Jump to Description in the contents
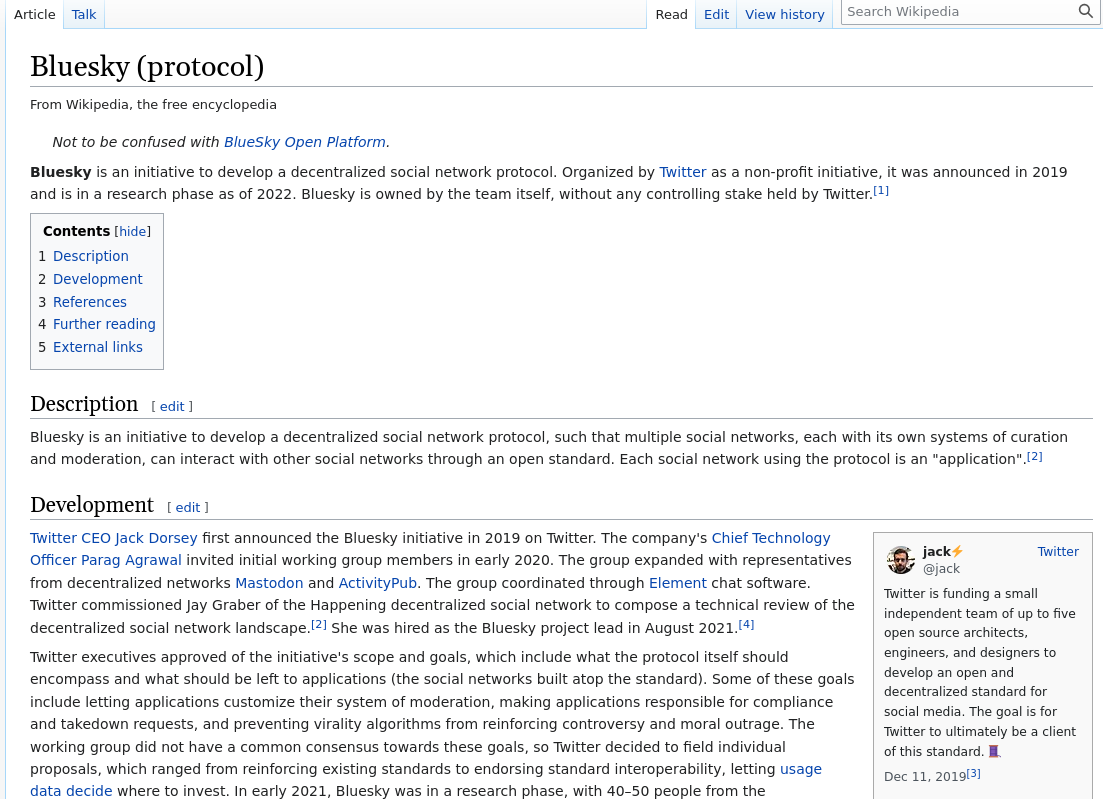The height and width of the screenshot is (799, 1103). coord(91,256)
